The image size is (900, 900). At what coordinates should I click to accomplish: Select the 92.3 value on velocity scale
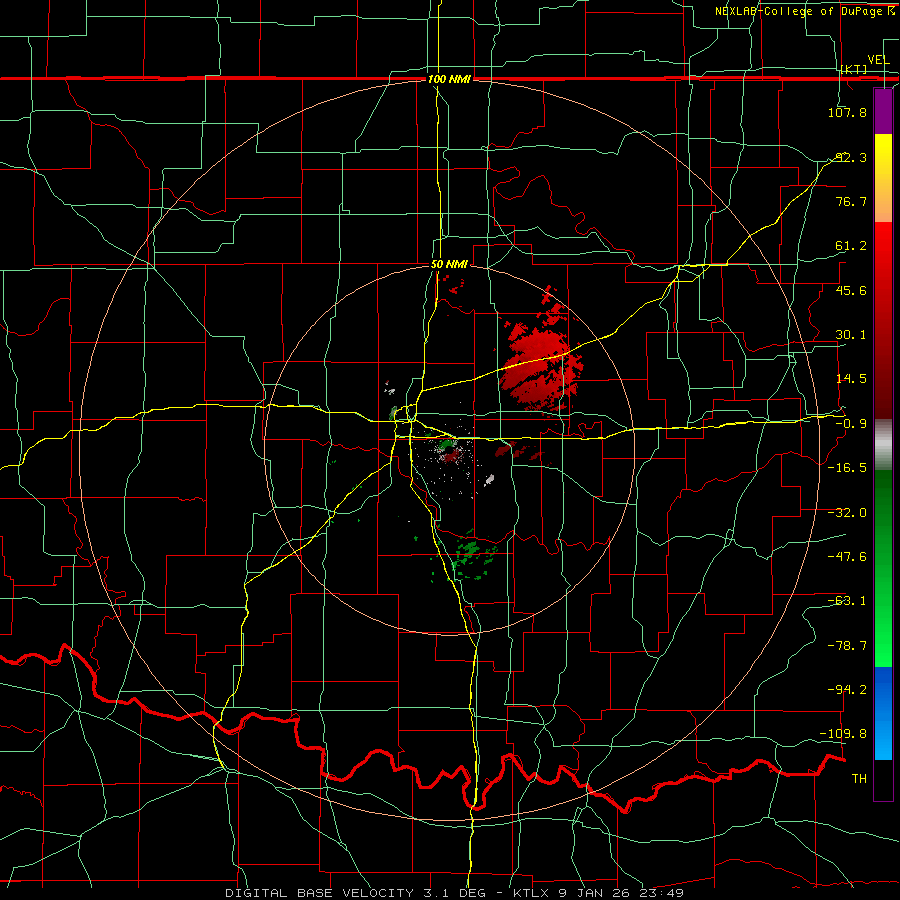point(851,157)
